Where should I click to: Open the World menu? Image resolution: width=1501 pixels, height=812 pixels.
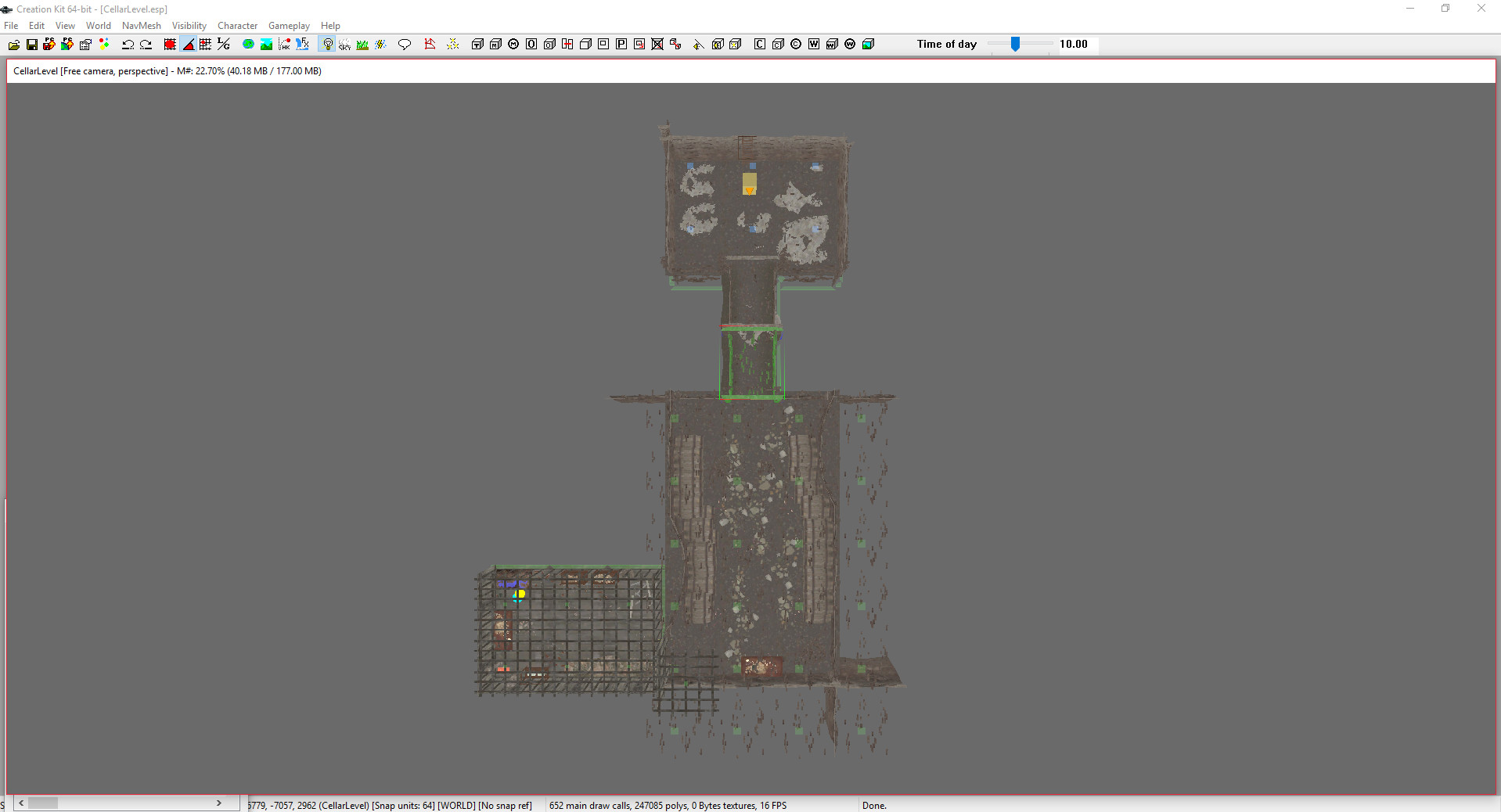pyautogui.click(x=99, y=26)
